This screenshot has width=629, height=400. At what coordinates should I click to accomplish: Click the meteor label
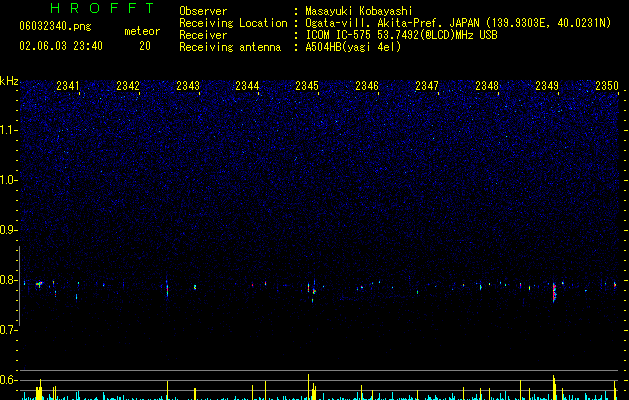pyautogui.click(x=142, y=31)
